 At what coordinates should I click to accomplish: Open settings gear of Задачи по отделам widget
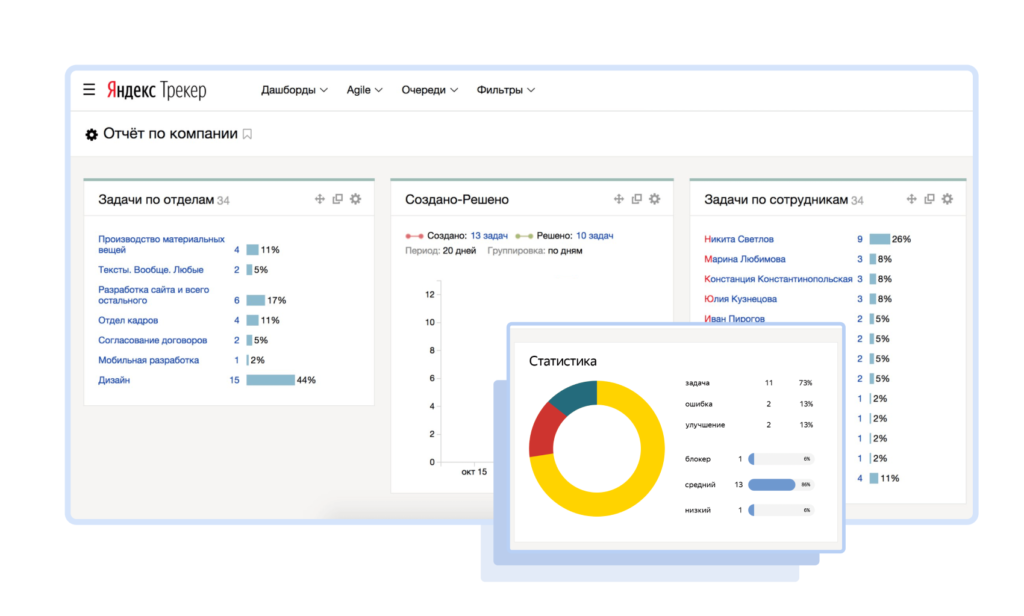coord(355,199)
